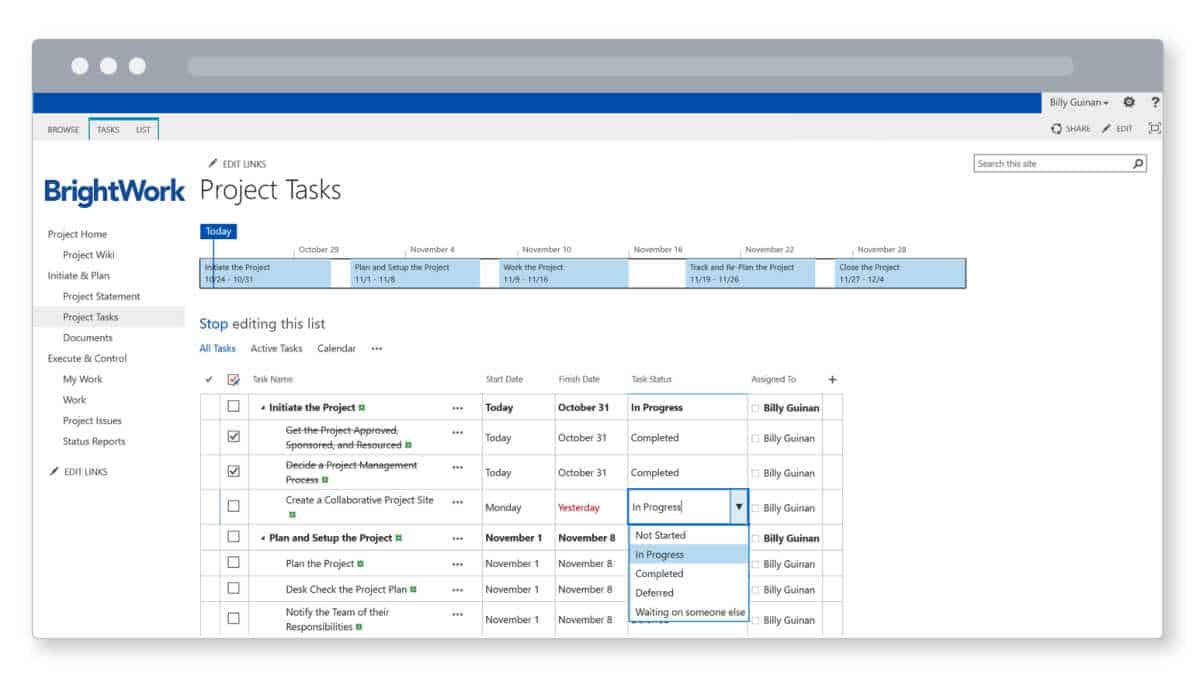The width and height of the screenshot is (1200, 678).
Task: Switch to the All Tasks view
Action: [x=217, y=348]
